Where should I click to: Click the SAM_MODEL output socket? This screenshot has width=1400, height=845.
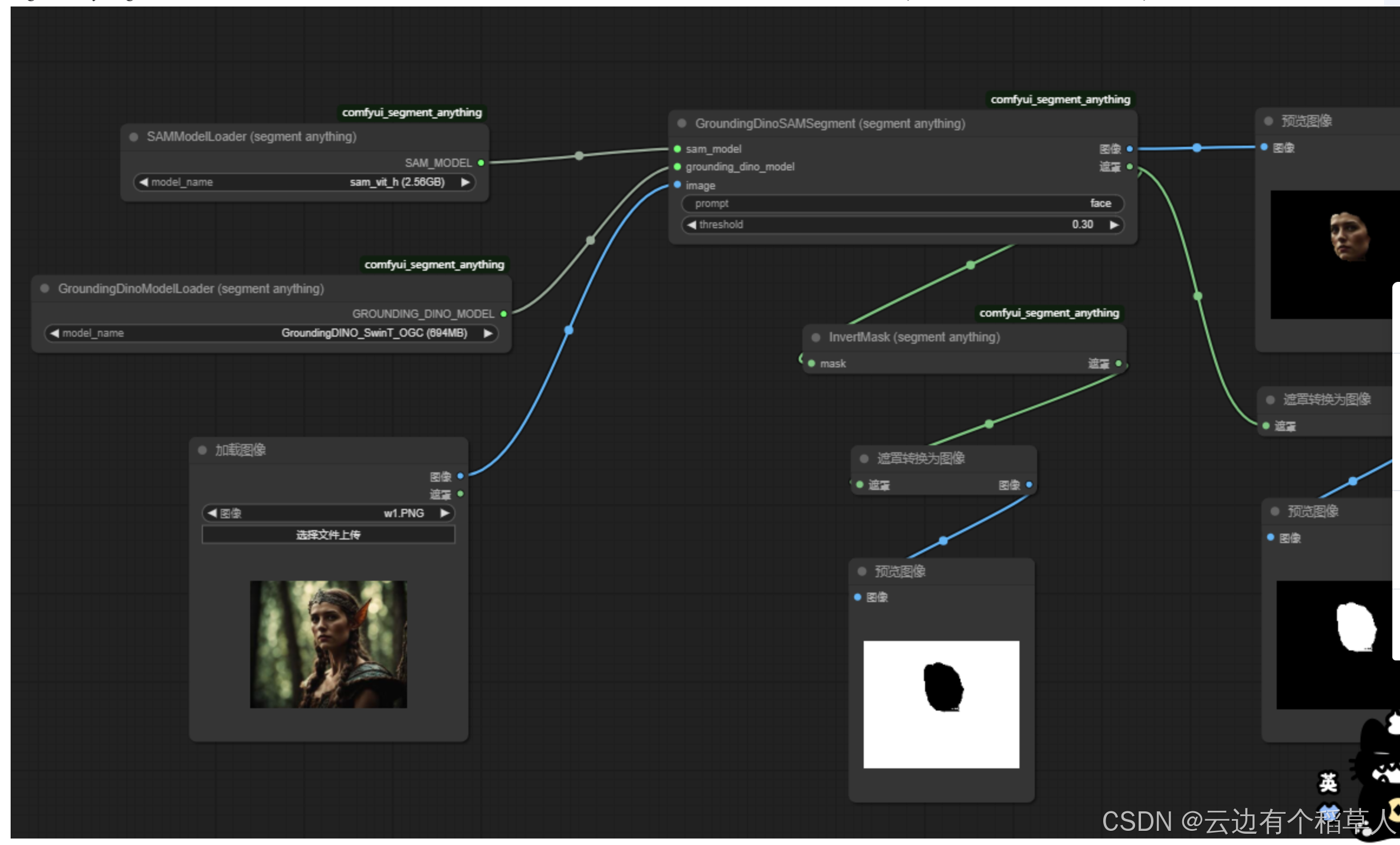click(481, 163)
